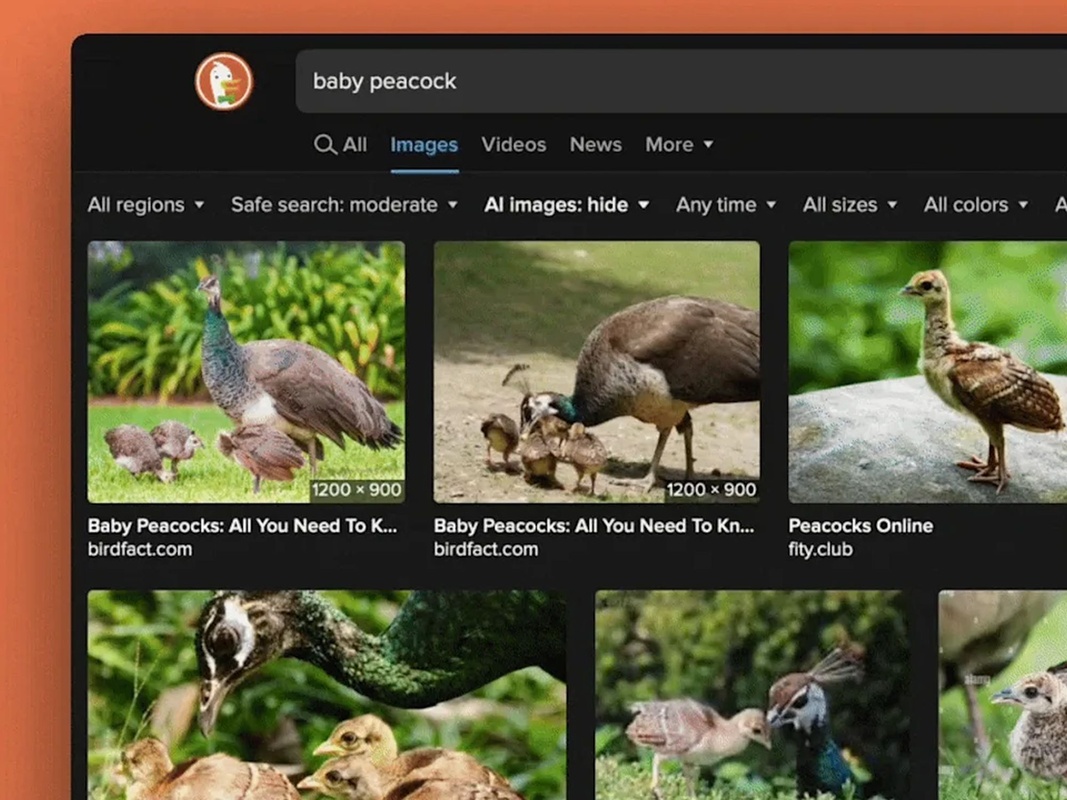The height and width of the screenshot is (800, 1067).
Task: Open the birdfact.com result link
Action: 142,549
